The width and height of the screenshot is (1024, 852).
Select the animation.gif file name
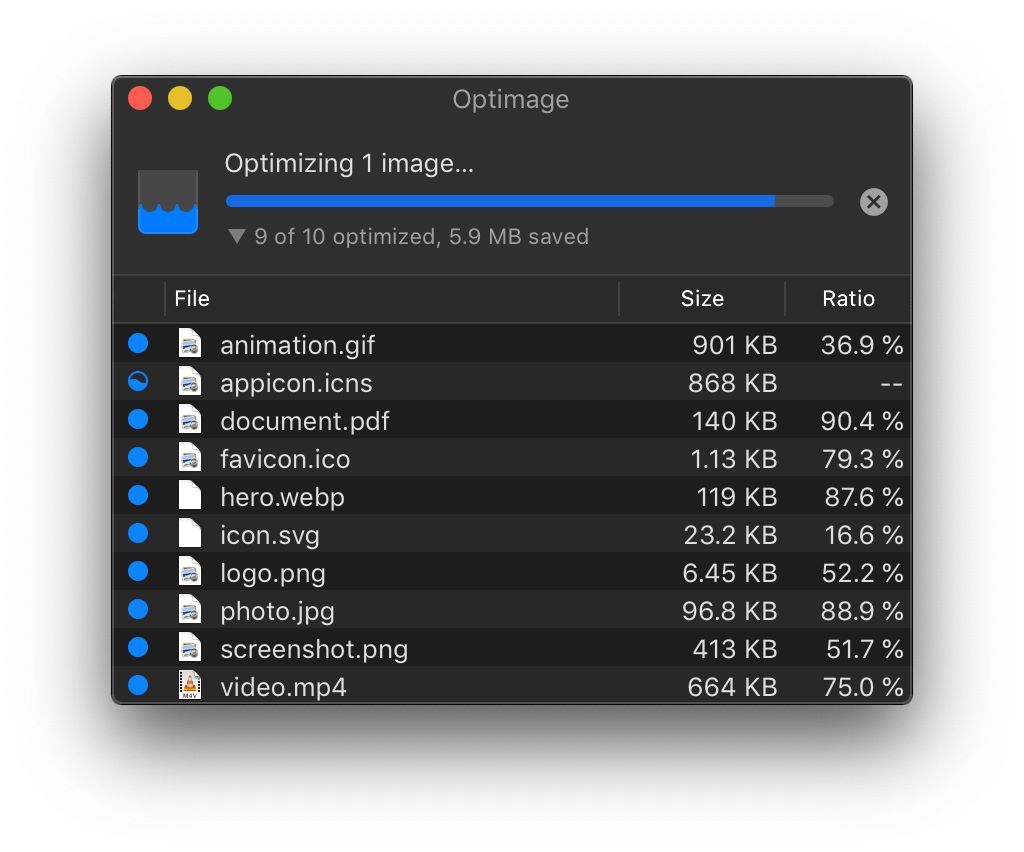tap(298, 345)
